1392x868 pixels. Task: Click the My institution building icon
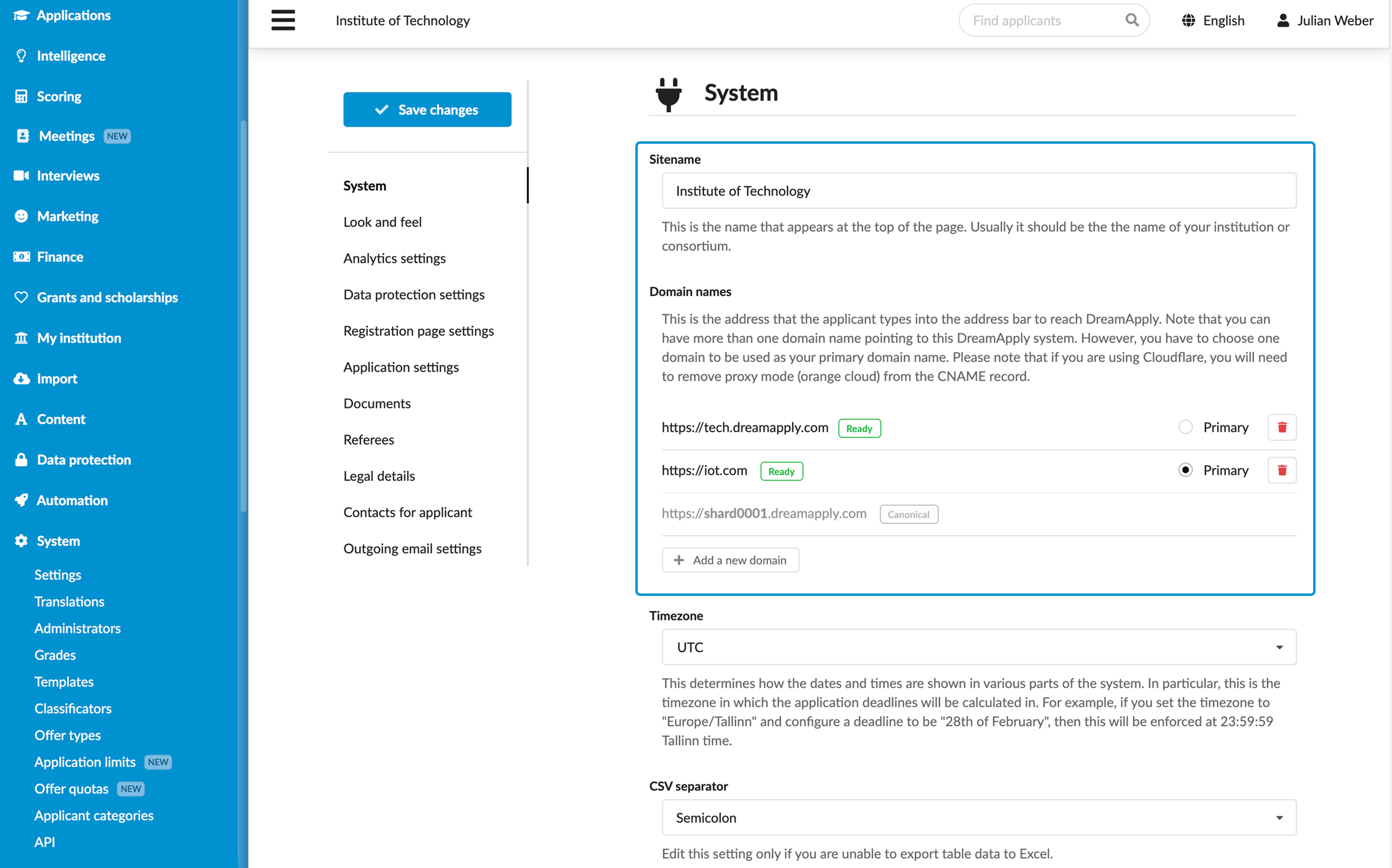tap(21, 338)
